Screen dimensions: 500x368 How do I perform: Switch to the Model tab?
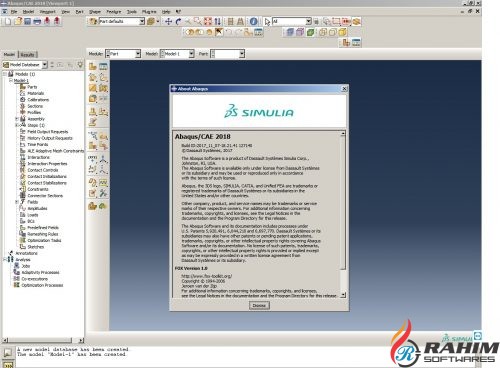coord(9,55)
